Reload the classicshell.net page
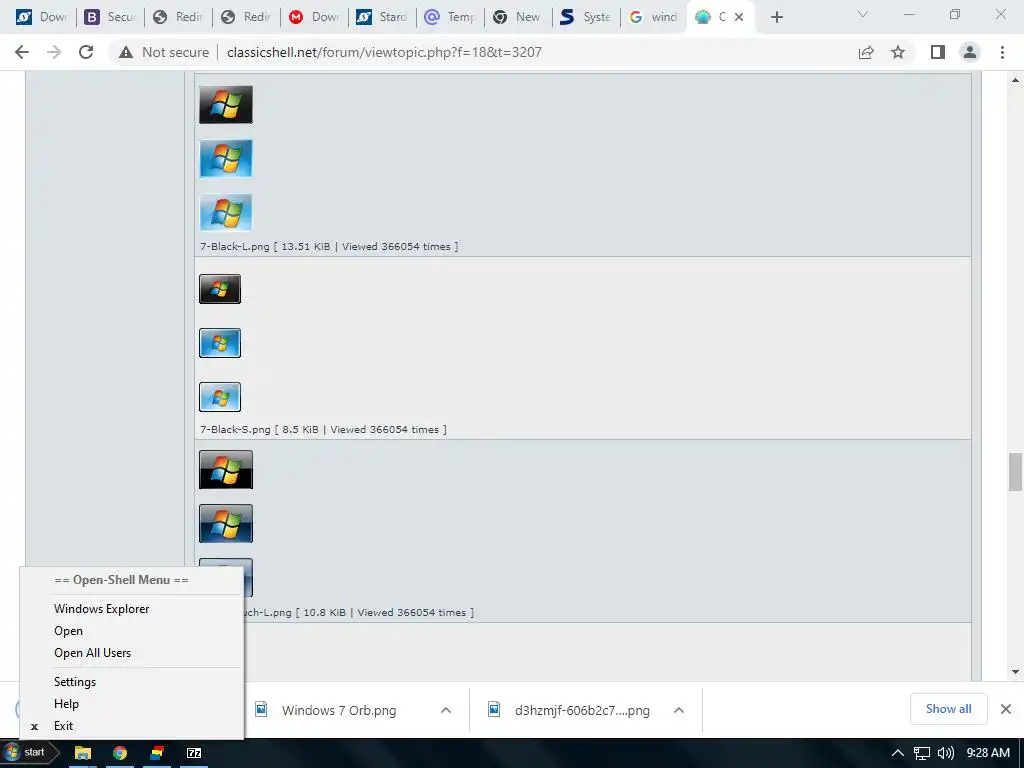Screen dimensions: 1024x768 tap(86, 52)
